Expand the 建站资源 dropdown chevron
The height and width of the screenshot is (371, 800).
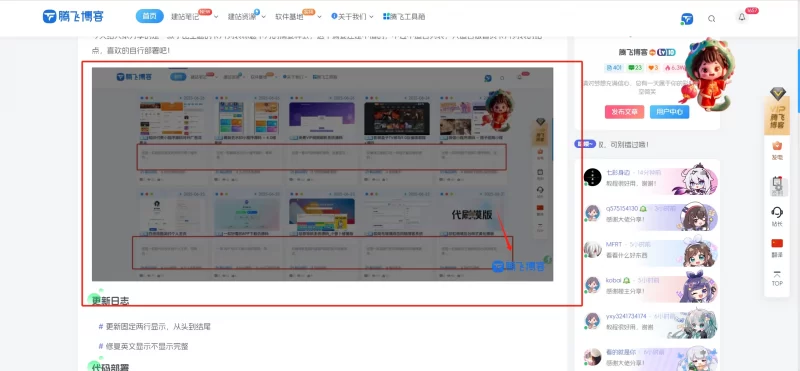[x=264, y=17]
